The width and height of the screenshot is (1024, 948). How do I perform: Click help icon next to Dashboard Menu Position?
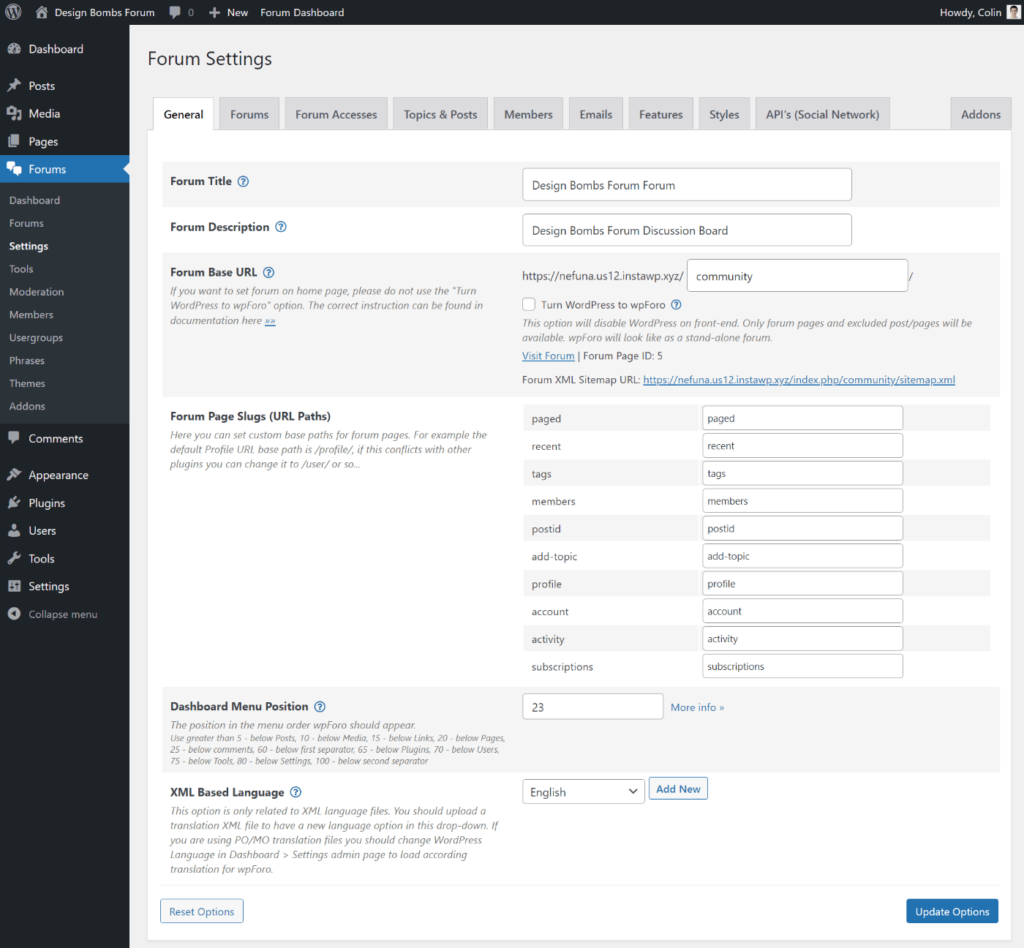point(320,706)
